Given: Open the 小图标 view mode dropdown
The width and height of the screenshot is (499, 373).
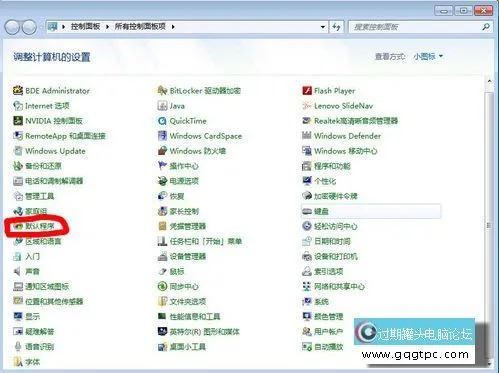Looking at the screenshot, I should [428, 56].
